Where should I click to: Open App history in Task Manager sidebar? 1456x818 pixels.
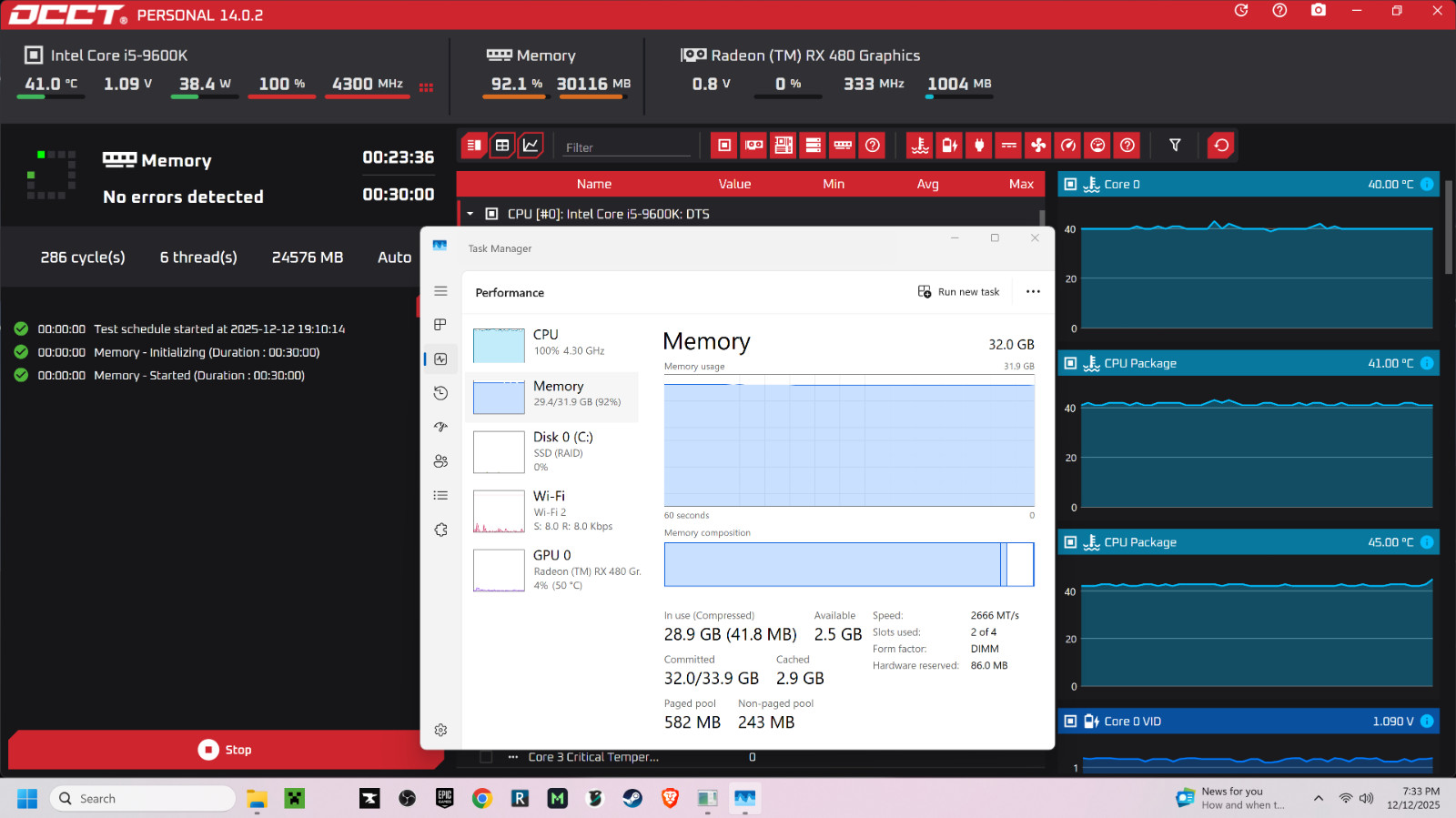tap(440, 393)
